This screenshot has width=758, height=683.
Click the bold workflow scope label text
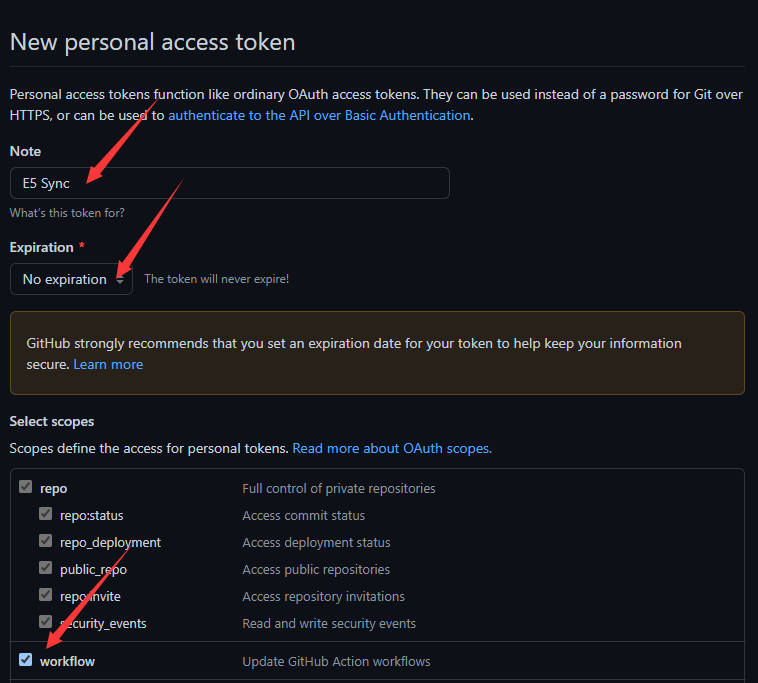click(67, 661)
